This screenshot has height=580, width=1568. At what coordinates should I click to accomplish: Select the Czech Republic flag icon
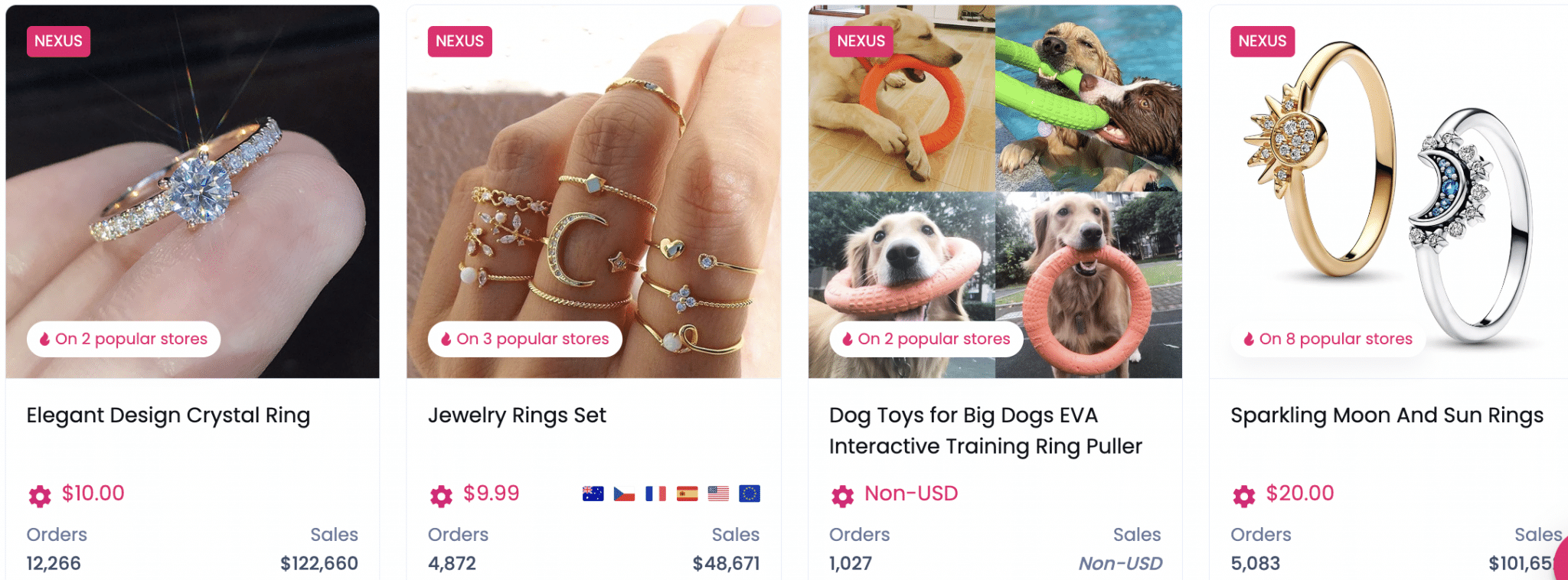[625, 494]
